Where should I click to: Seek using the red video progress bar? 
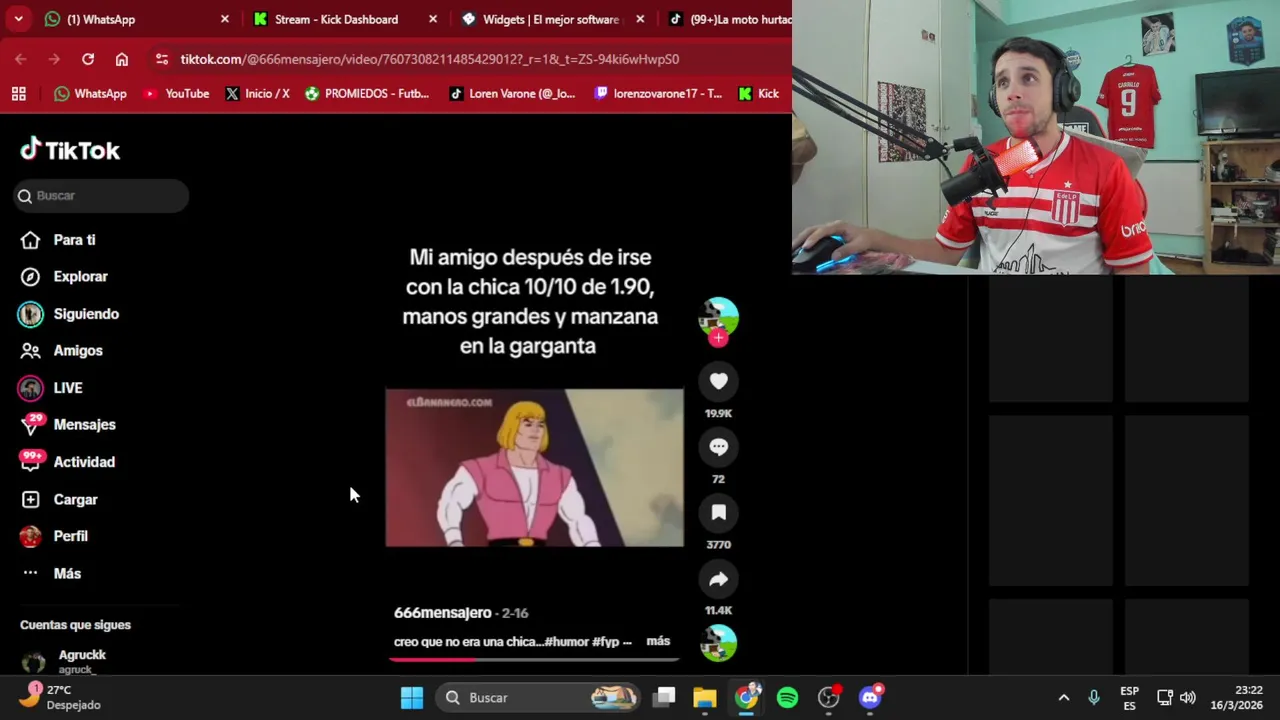point(534,659)
